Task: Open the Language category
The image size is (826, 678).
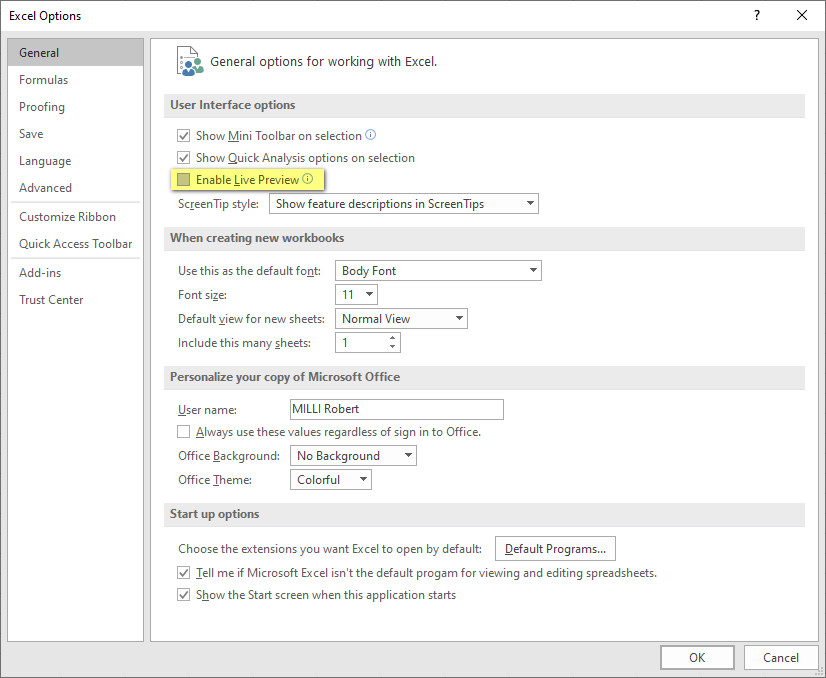Action: click(75, 161)
